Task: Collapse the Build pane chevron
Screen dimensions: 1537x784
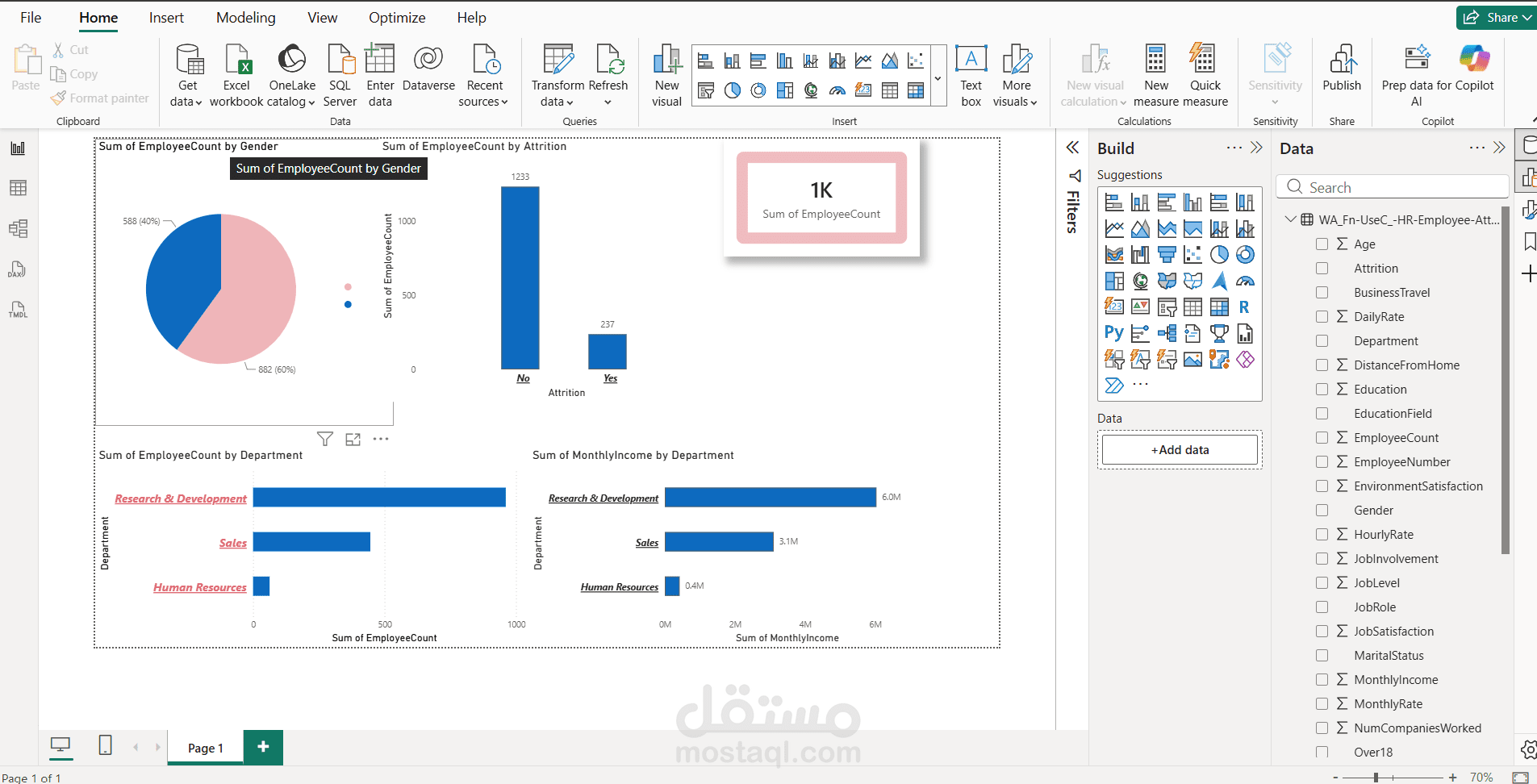Action: click(x=1256, y=147)
